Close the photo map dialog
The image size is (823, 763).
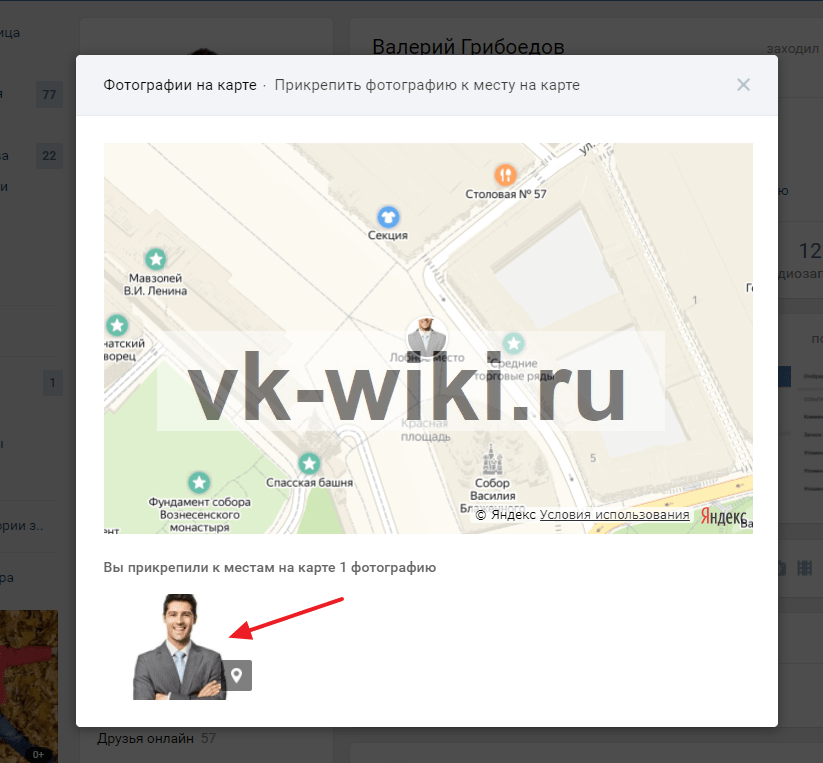pyautogui.click(x=743, y=85)
